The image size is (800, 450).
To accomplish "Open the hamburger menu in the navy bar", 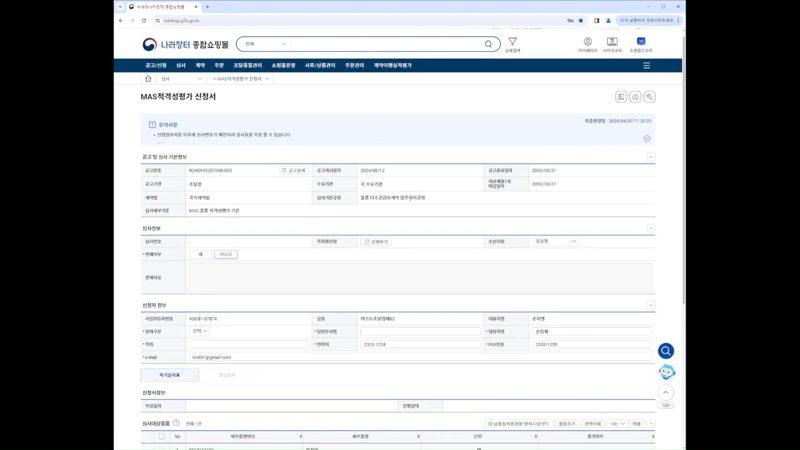I will pyautogui.click(x=646, y=65).
